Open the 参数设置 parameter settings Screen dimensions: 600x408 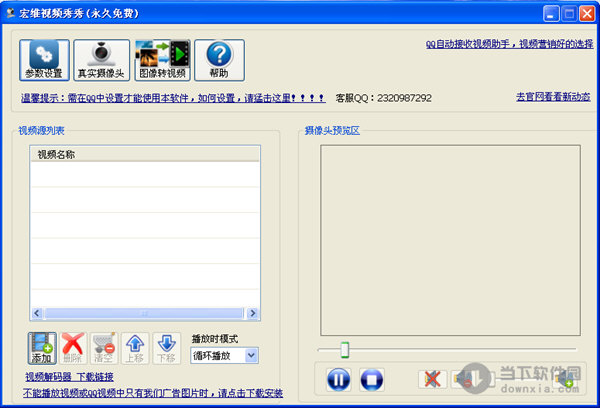pyautogui.click(x=44, y=60)
